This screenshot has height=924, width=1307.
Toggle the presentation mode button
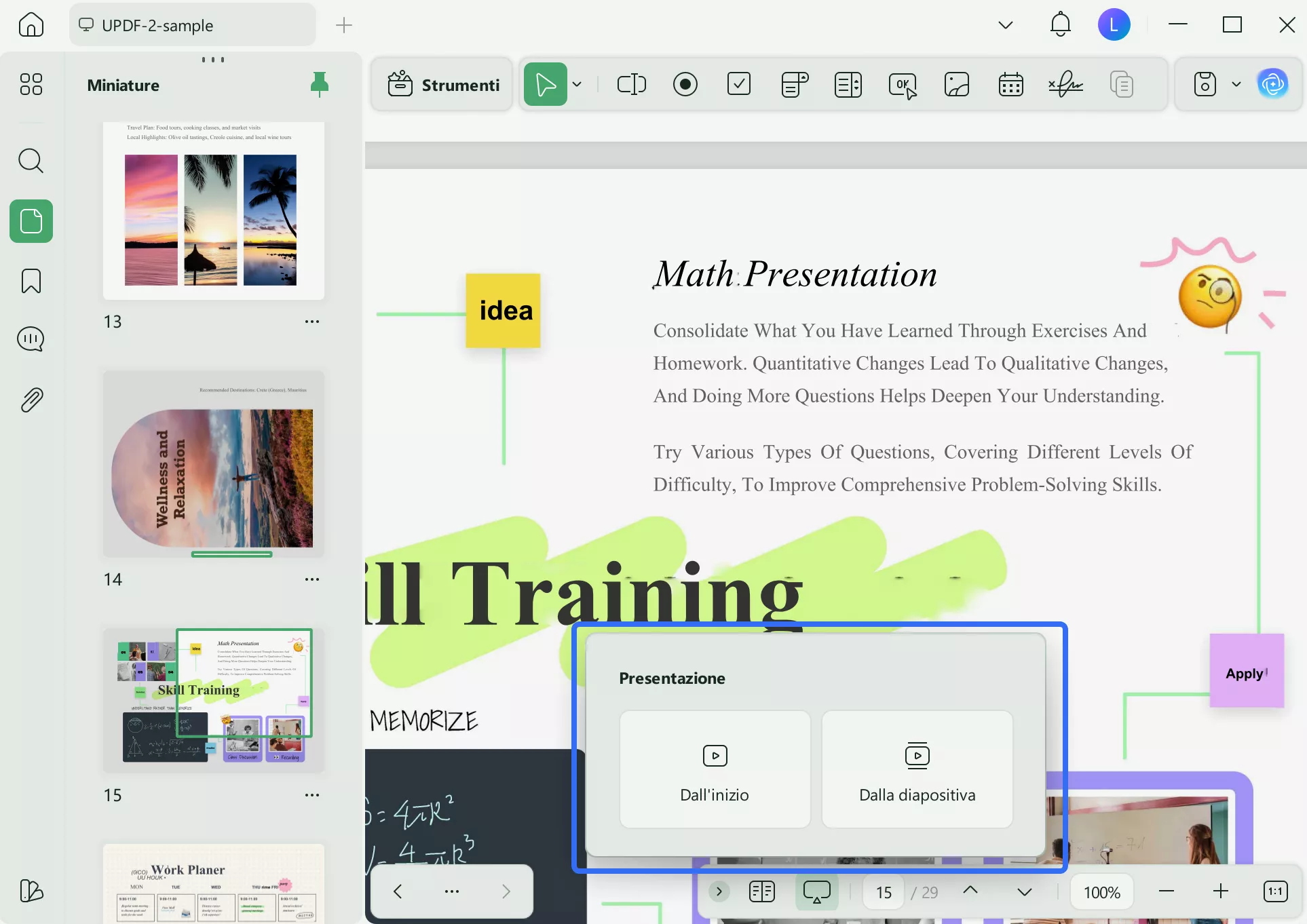tap(816, 891)
